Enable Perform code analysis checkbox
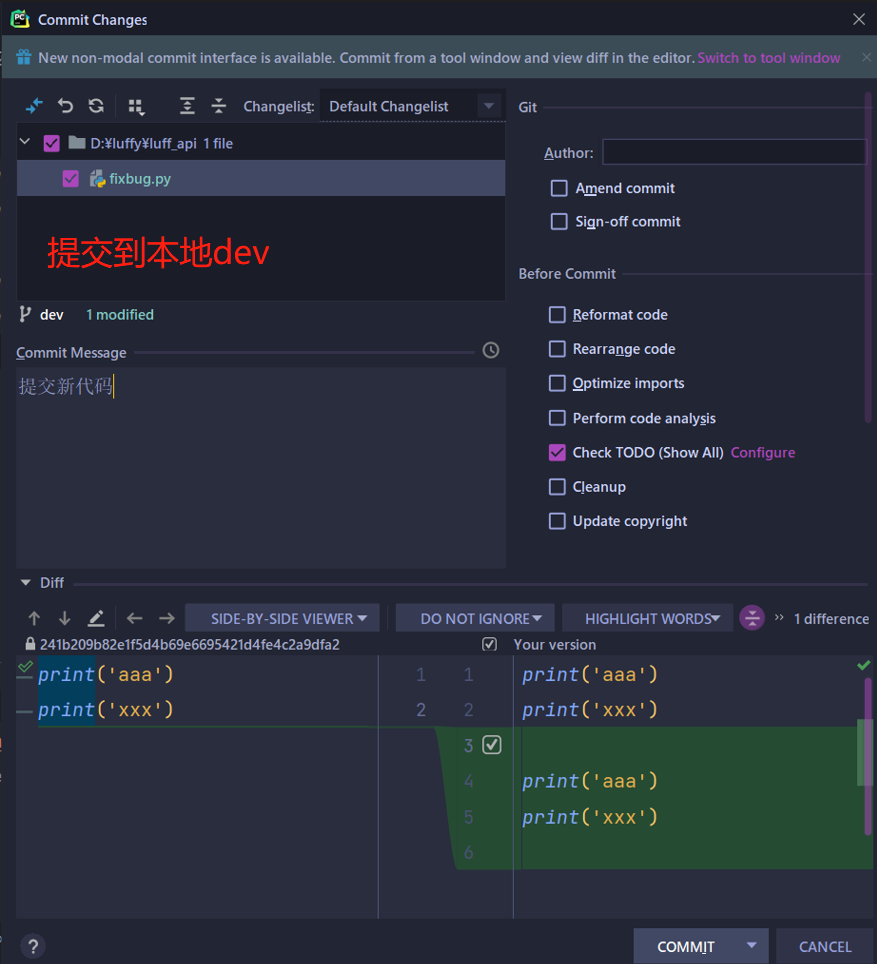This screenshot has width=877, height=964. tap(557, 418)
